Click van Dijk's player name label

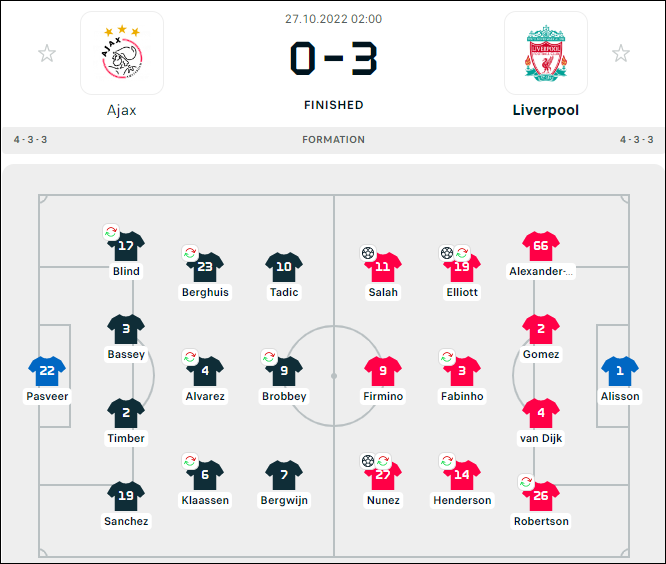pyautogui.click(x=541, y=438)
